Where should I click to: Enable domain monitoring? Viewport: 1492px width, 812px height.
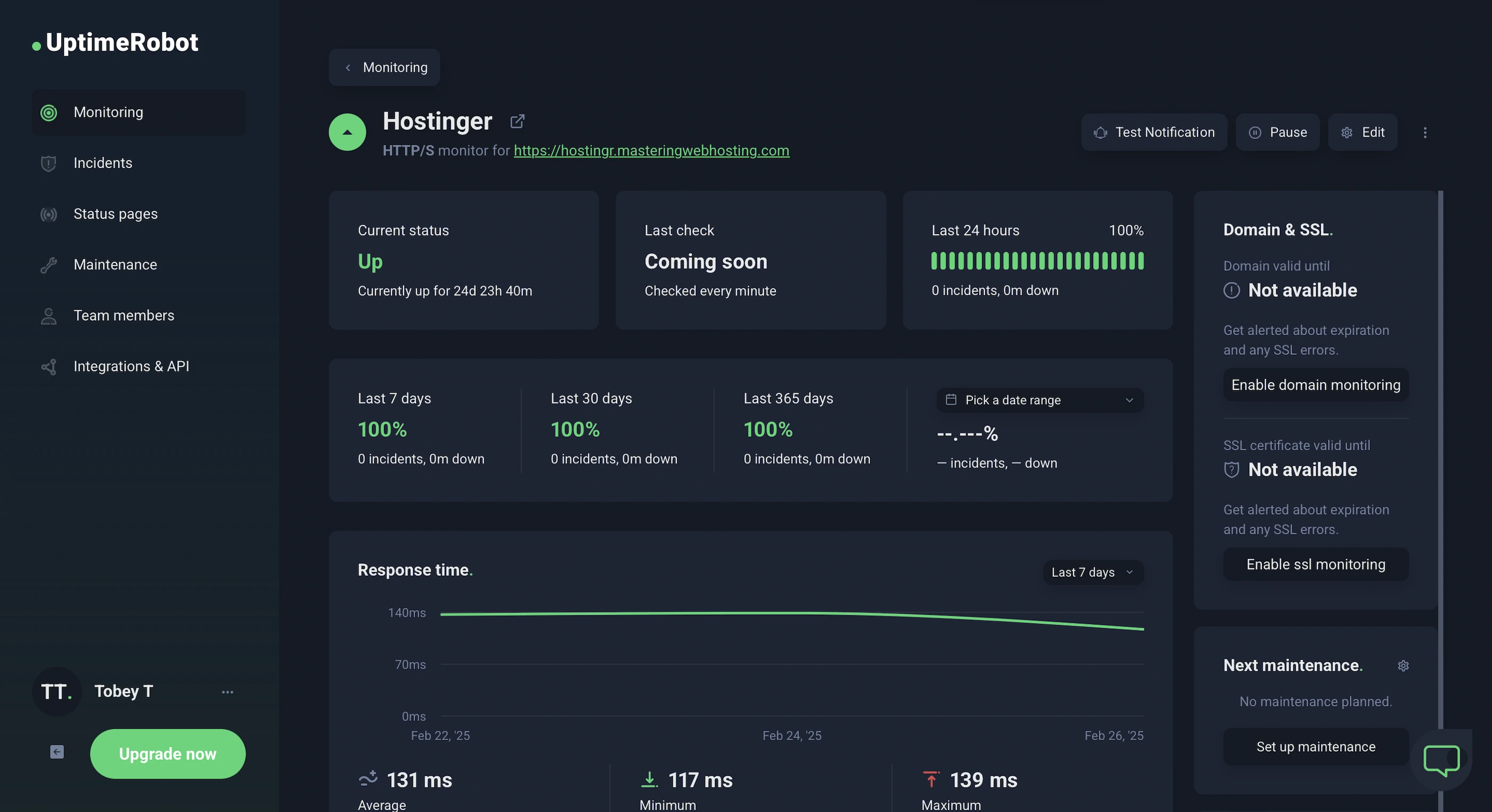coord(1315,385)
